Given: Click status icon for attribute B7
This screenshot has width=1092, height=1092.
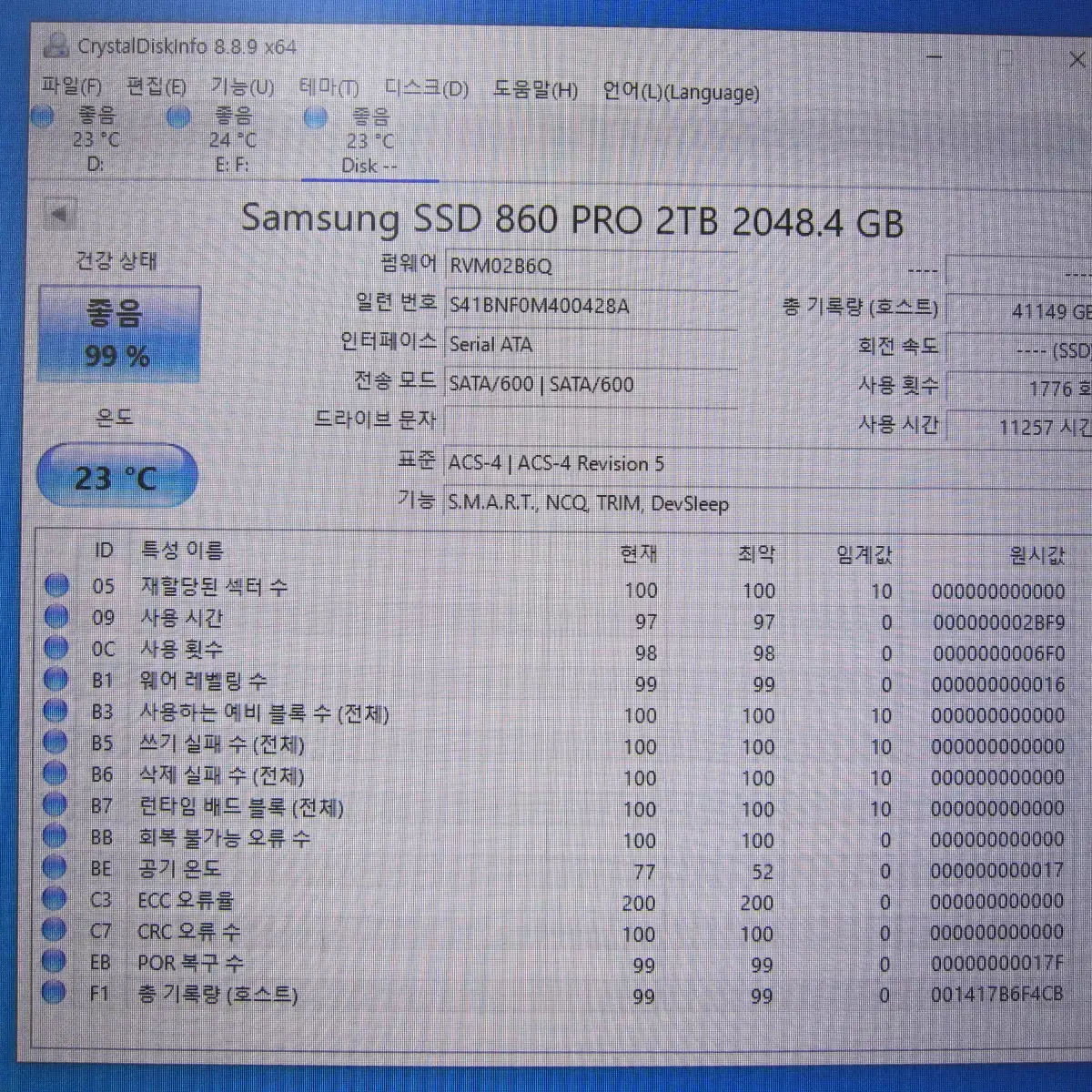Looking at the screenshot, I should point(56,804).
